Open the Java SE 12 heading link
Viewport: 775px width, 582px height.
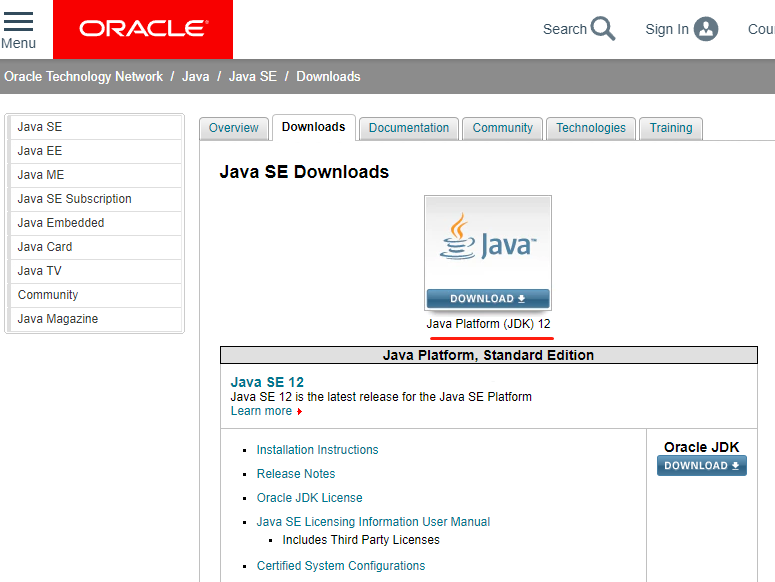(267, 382)
